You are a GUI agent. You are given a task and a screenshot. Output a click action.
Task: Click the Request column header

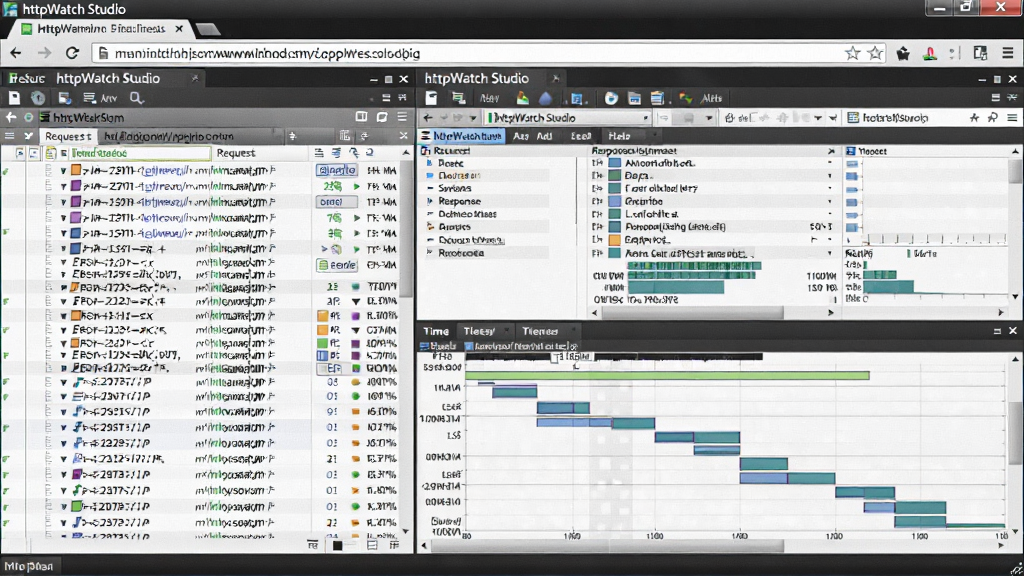point(236,153)
